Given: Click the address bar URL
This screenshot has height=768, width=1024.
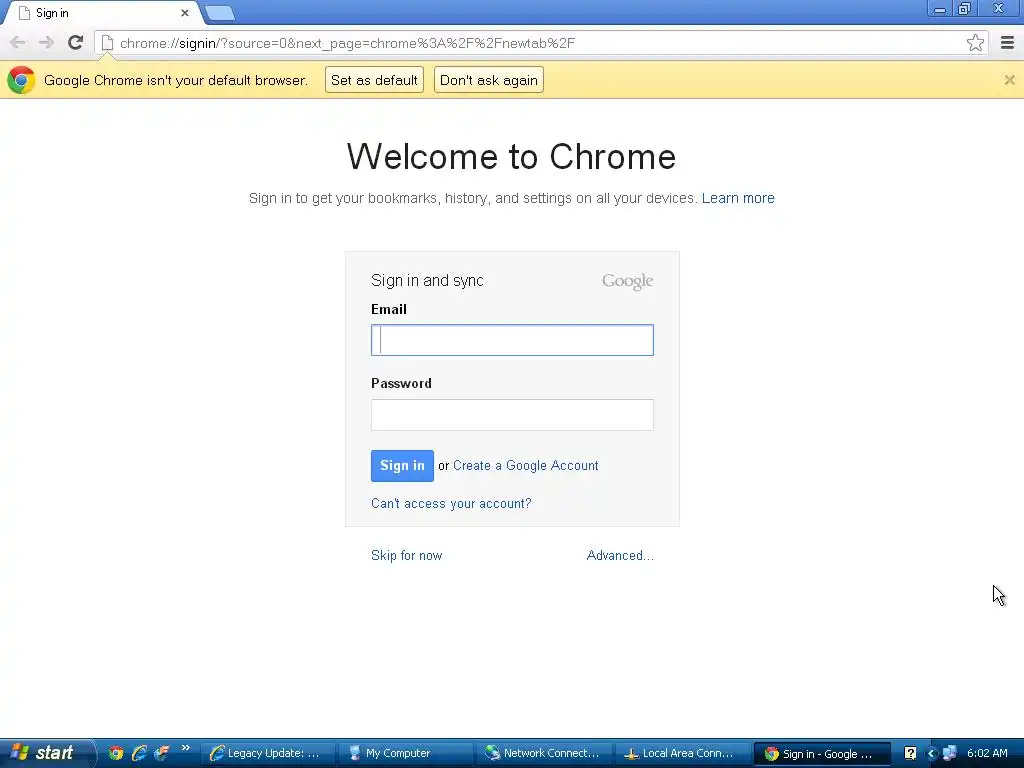Looking at the screenshot, I should click(x=347, y=43).
